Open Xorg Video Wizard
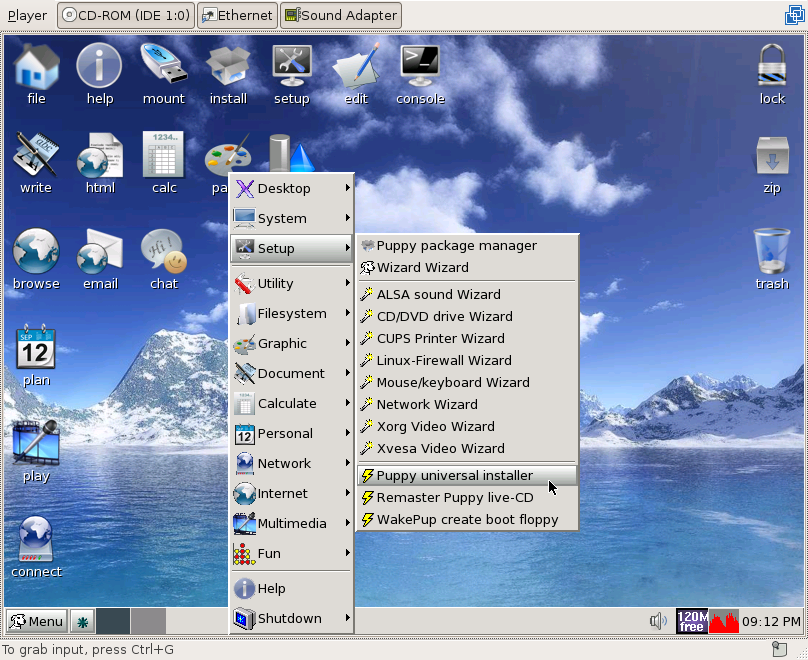This screenshot has width=808, height=660. 467,427
